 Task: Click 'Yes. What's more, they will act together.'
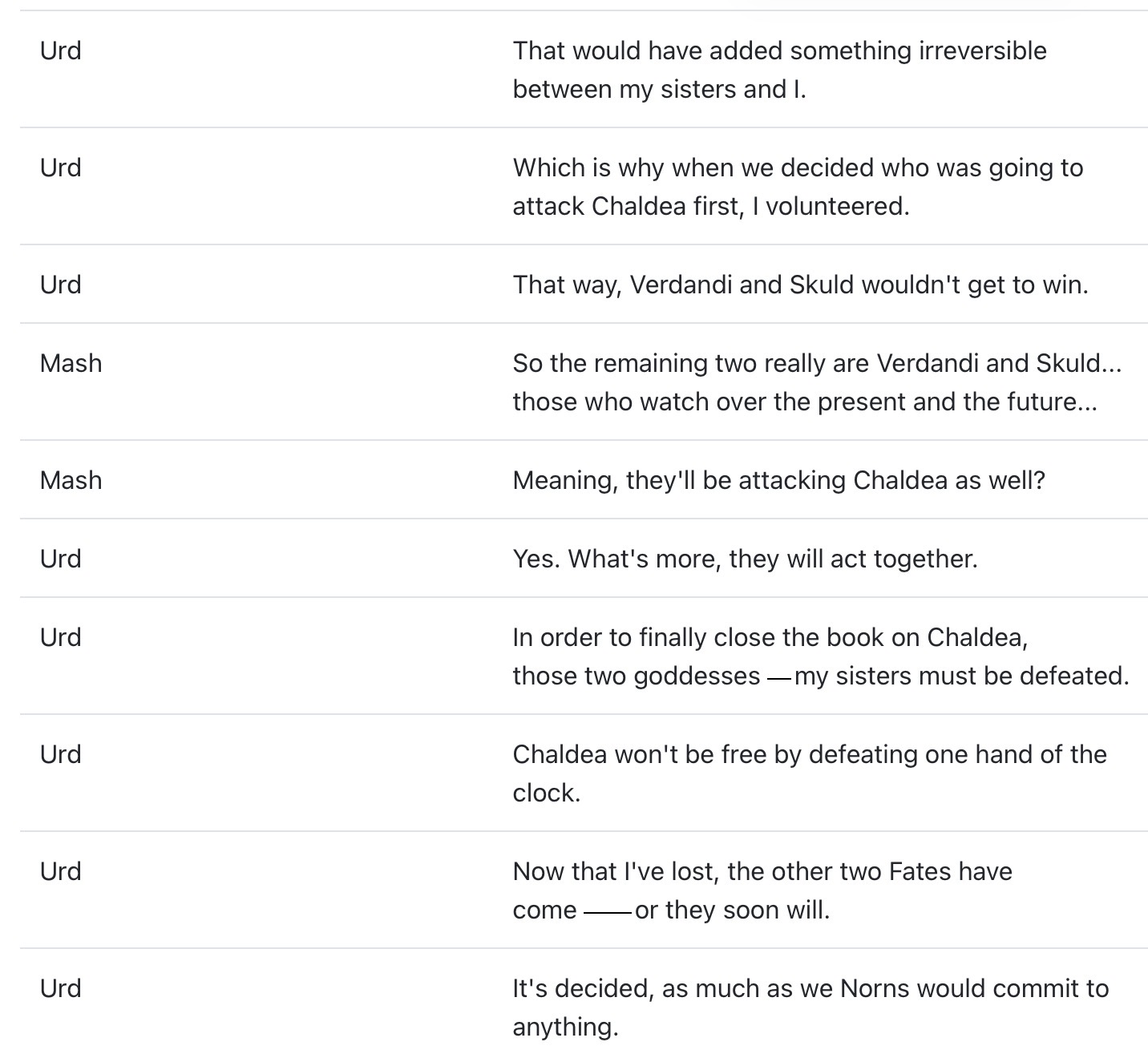click(746, 559)
